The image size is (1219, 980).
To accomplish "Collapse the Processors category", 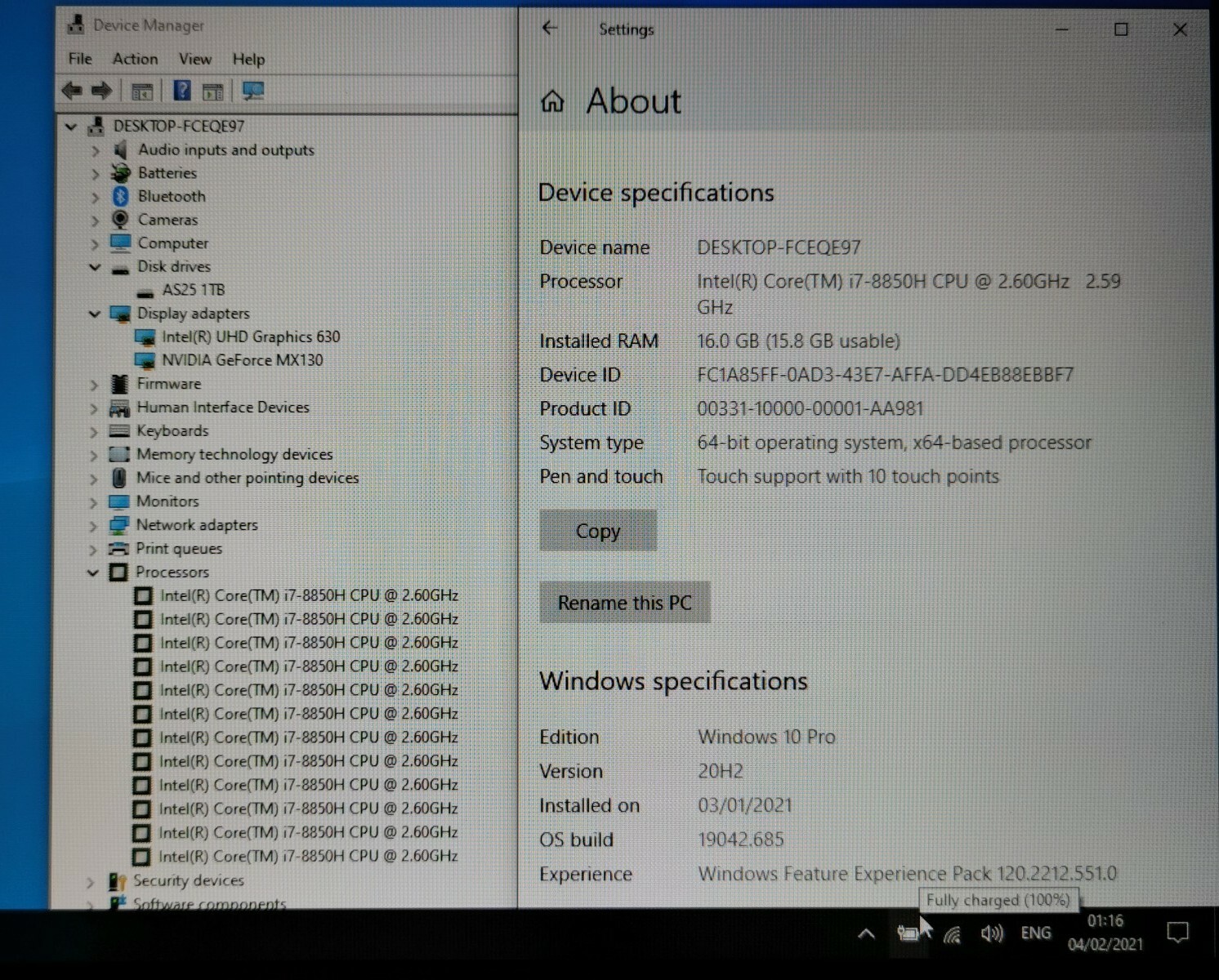I will 94,572.
